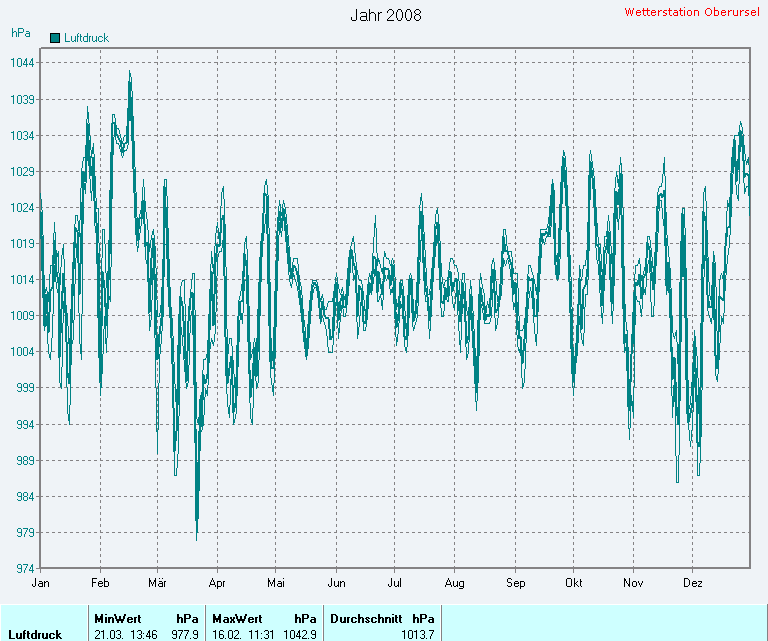This screenshot has width=768, height=641.
Task: Click the average value 1013.7
Action: coord(418,635)
